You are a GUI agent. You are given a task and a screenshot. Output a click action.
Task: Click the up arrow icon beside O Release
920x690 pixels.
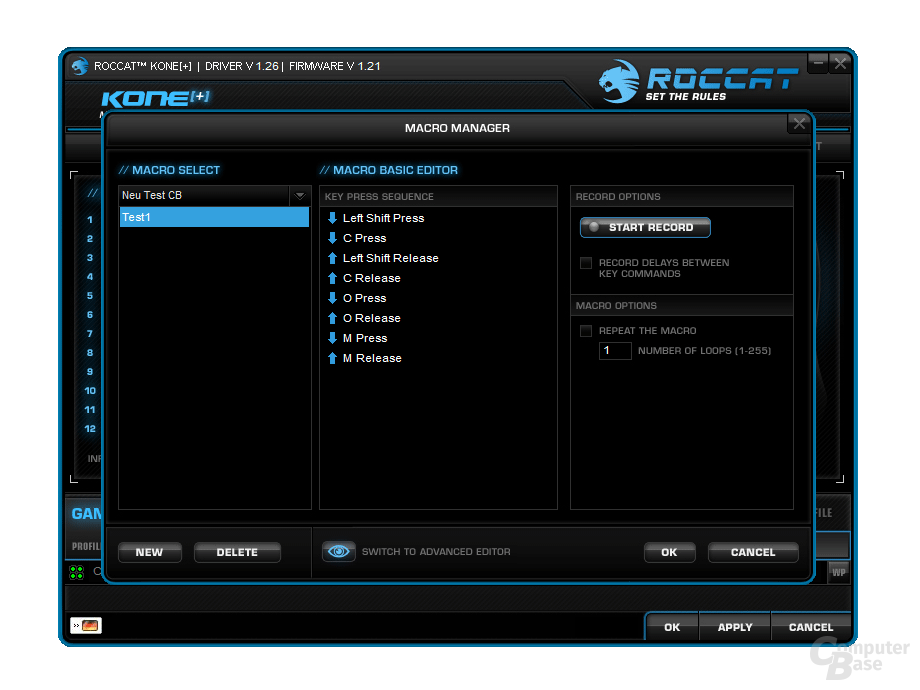coord(332,318)
